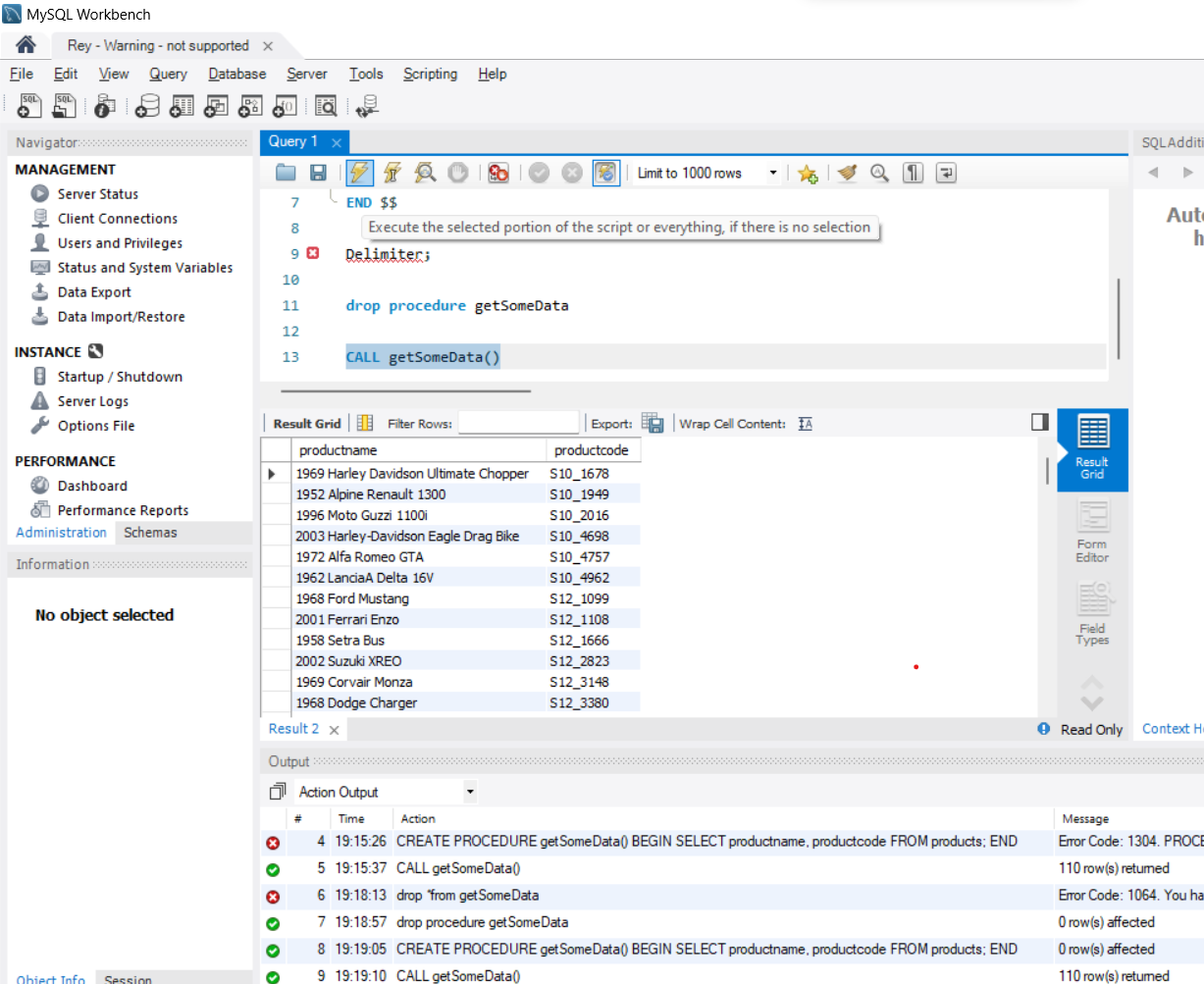1204x984 pixels.
Task: Create a new schema icon
Action: (x=147, y=105)
